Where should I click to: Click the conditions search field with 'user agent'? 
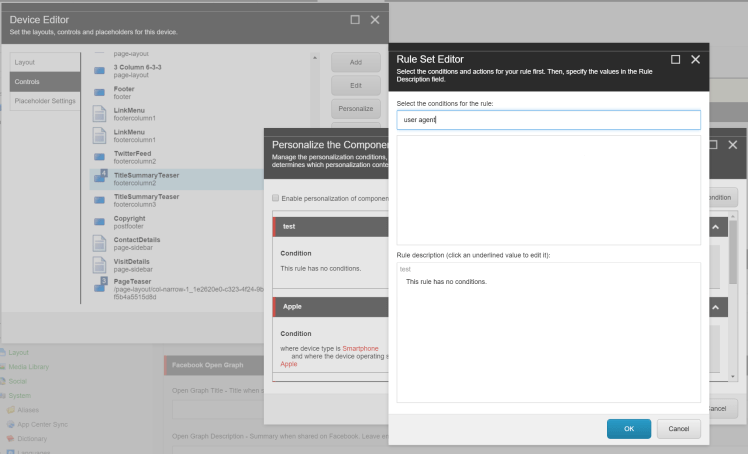tap(548, 120)
